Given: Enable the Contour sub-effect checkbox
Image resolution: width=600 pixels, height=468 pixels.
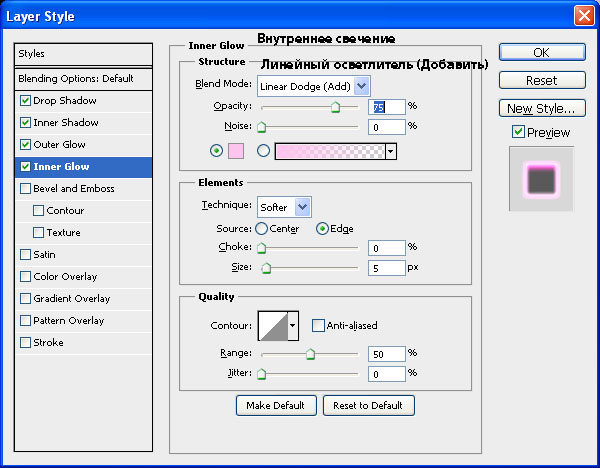Looking at the screenshot, I should click(x=38, y=210).
